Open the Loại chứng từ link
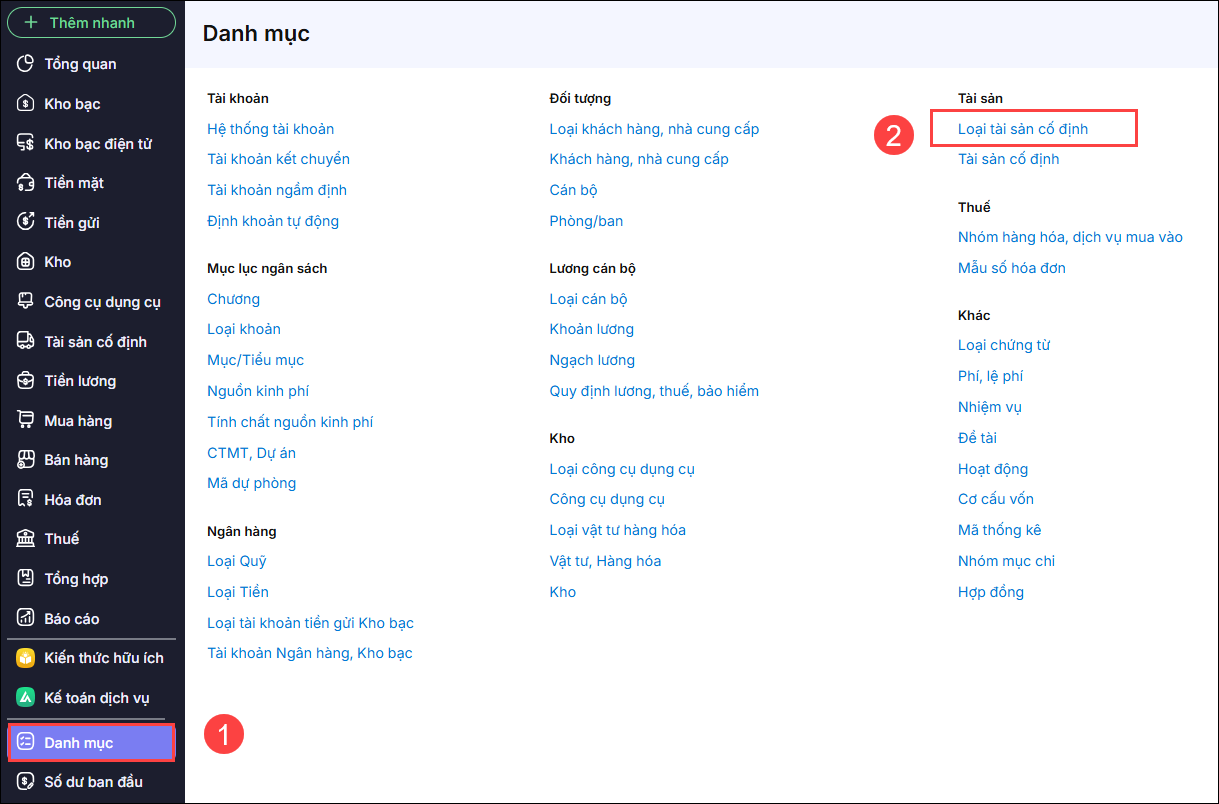The height and width of the screenshot is (804, 1219). (x=1004, y=345)
